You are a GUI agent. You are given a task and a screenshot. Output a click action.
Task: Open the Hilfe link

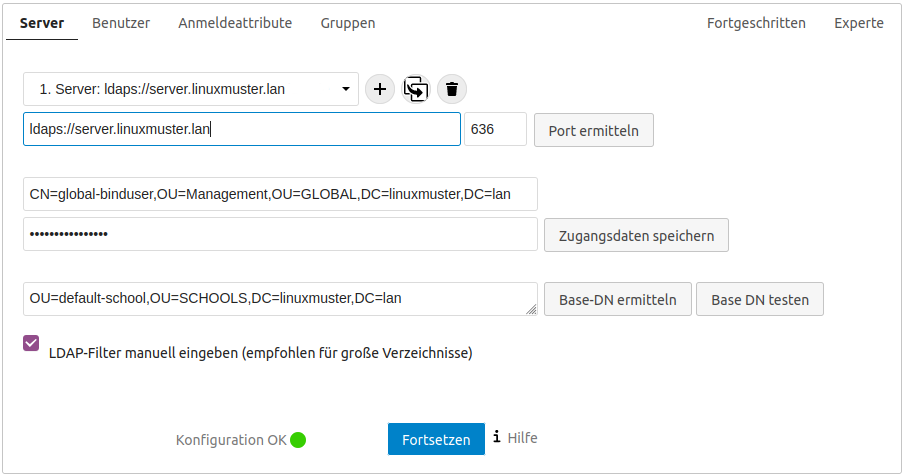(x=522, y=438)
